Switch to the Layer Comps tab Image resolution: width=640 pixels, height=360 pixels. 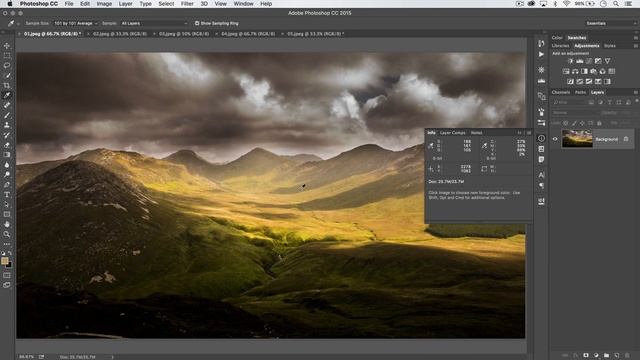(x=452, y=133)
